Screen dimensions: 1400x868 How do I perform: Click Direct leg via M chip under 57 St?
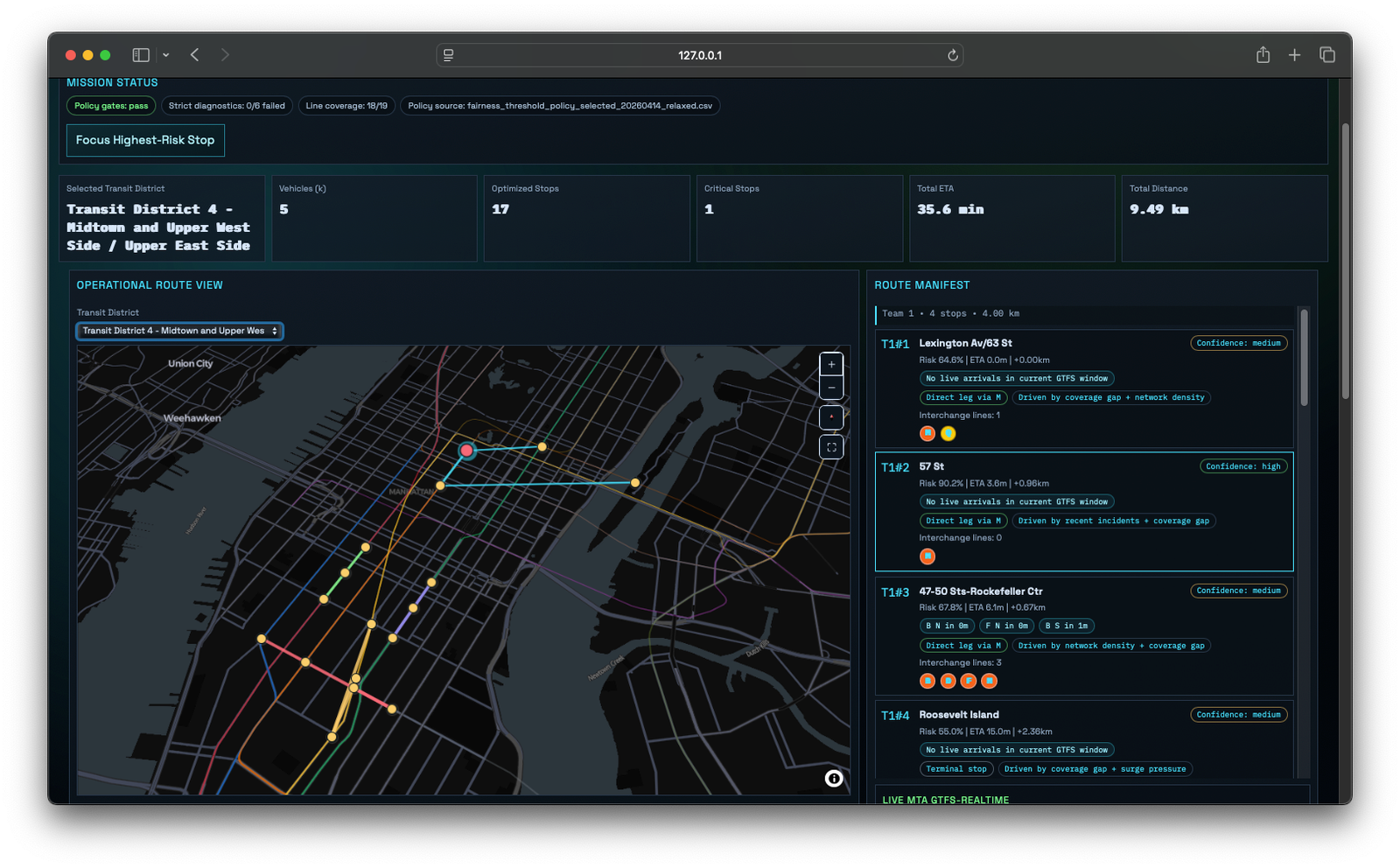point(963,521)
